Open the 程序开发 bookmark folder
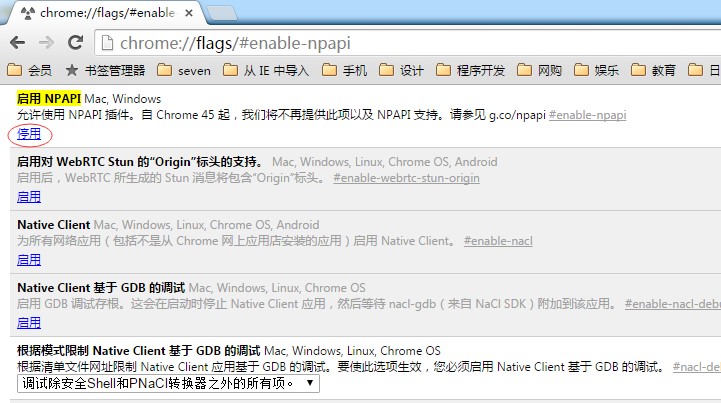 coord(470,70)
